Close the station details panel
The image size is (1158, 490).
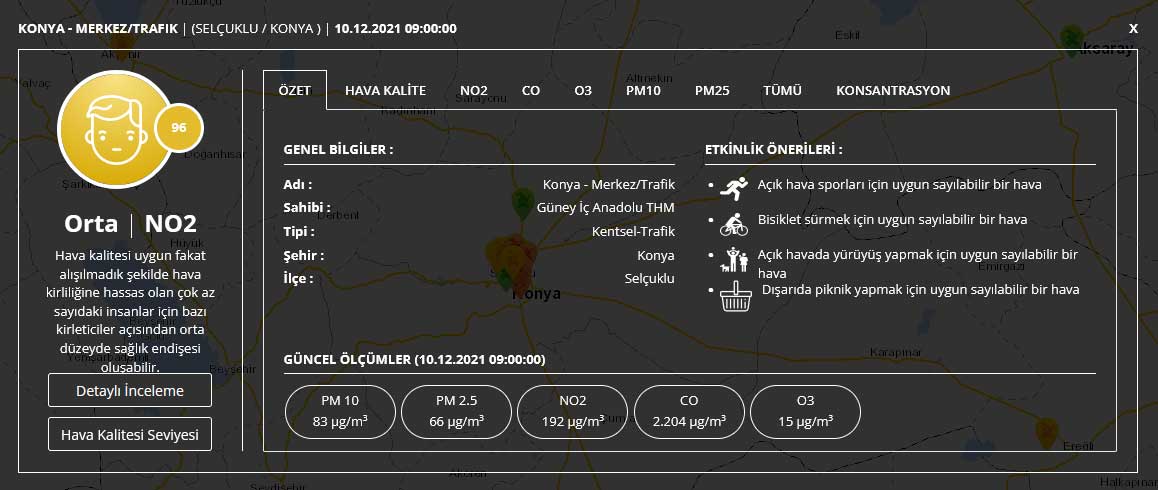[x=1133, y=29]
